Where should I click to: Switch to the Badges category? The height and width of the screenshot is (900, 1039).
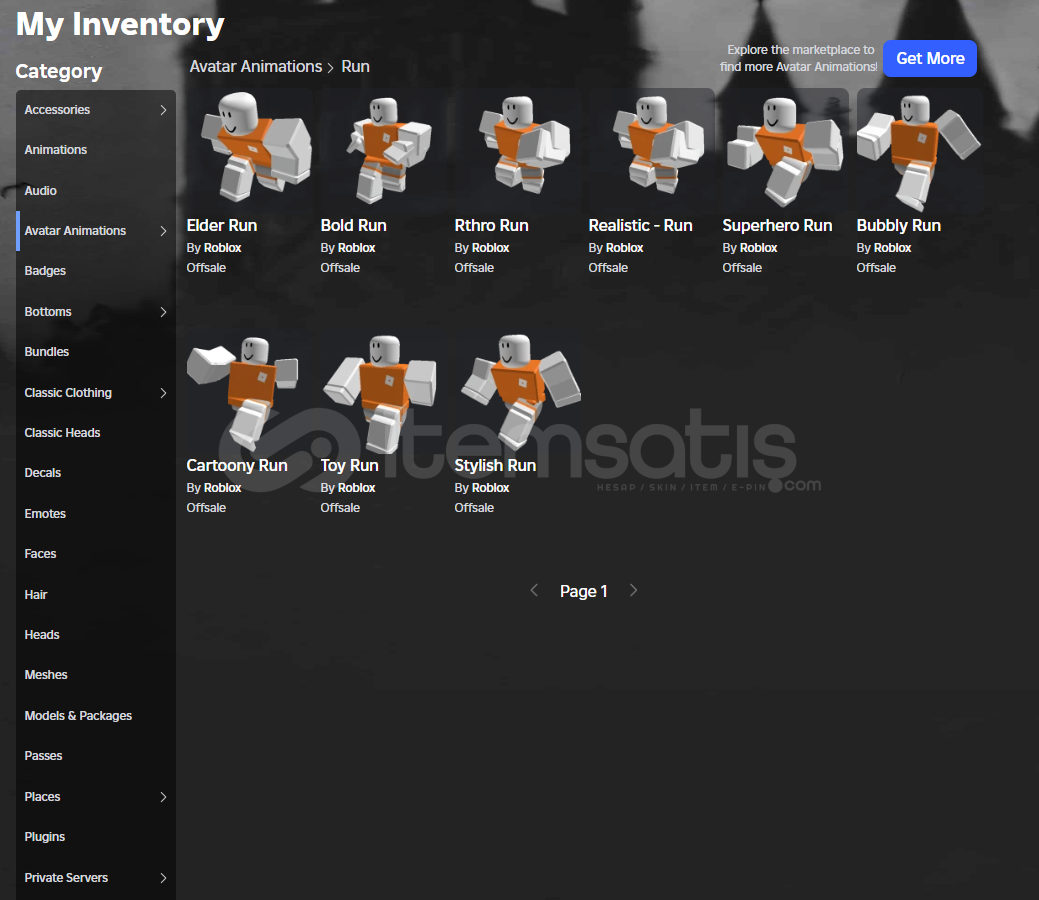tap(45, 271)
